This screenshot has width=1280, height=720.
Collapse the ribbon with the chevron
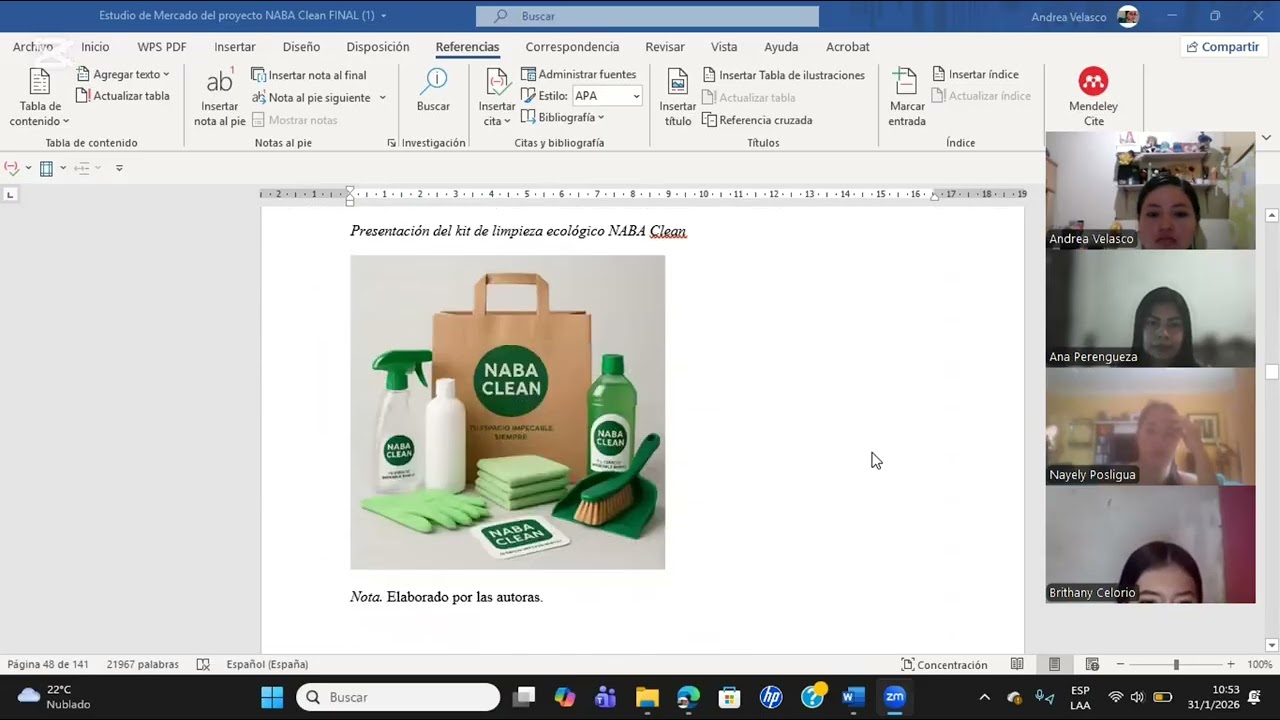[1266, 138]
